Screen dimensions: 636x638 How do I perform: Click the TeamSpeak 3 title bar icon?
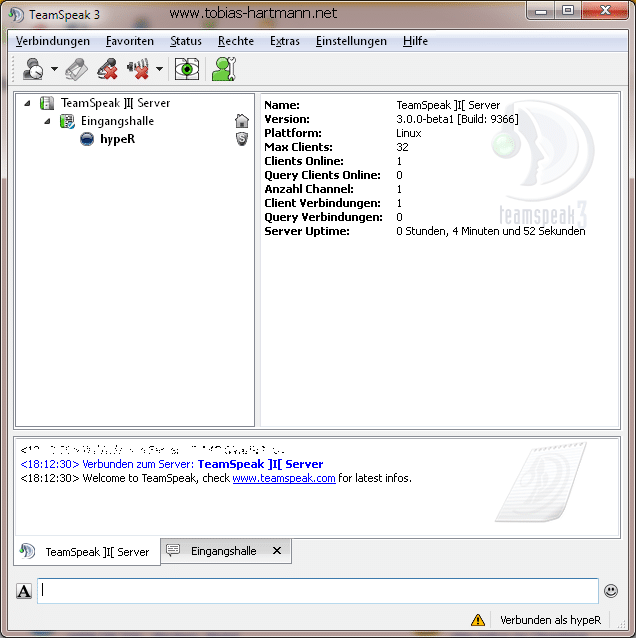click(16, 15)
